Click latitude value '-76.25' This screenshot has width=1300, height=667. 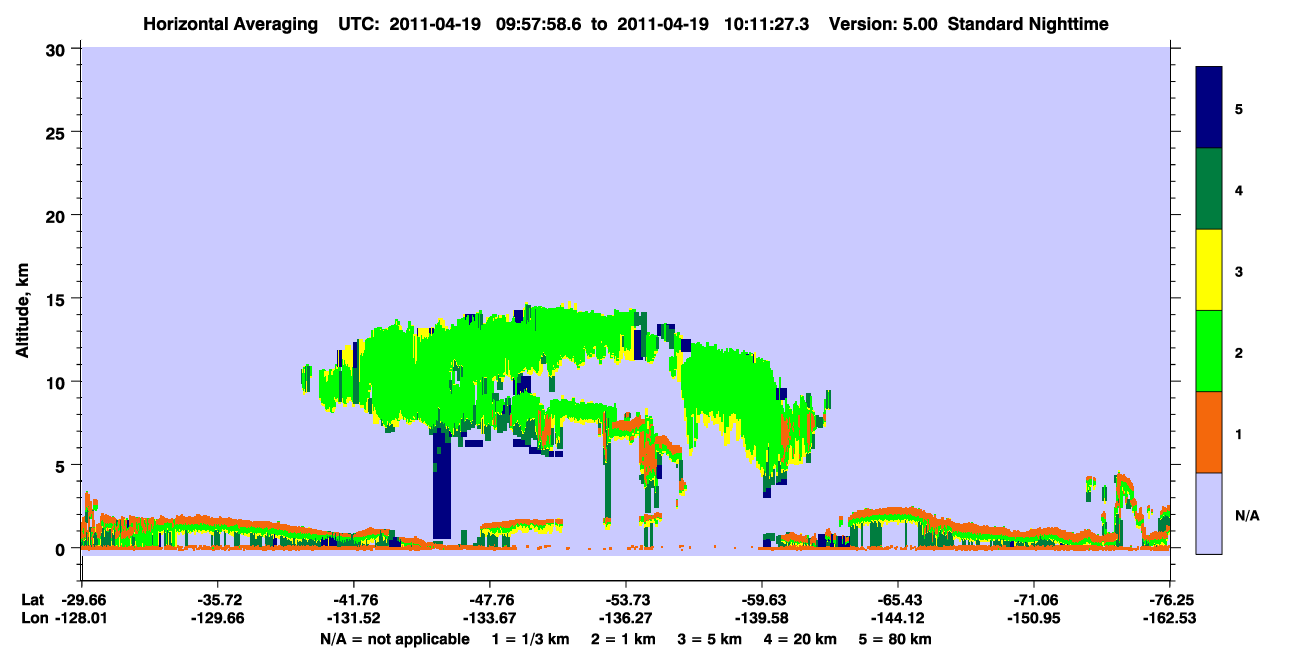coord(1170,599)
